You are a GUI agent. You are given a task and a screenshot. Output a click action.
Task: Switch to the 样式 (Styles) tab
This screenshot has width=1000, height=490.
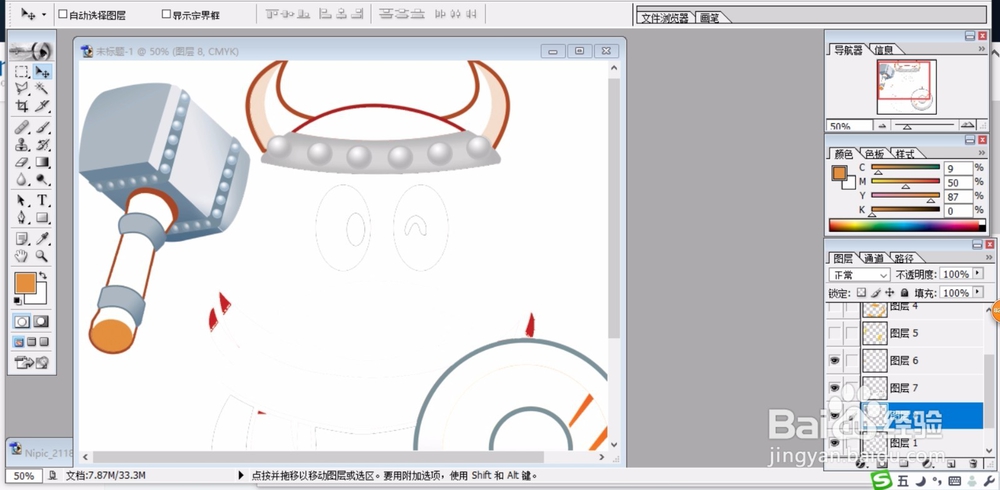coord(904,154)
